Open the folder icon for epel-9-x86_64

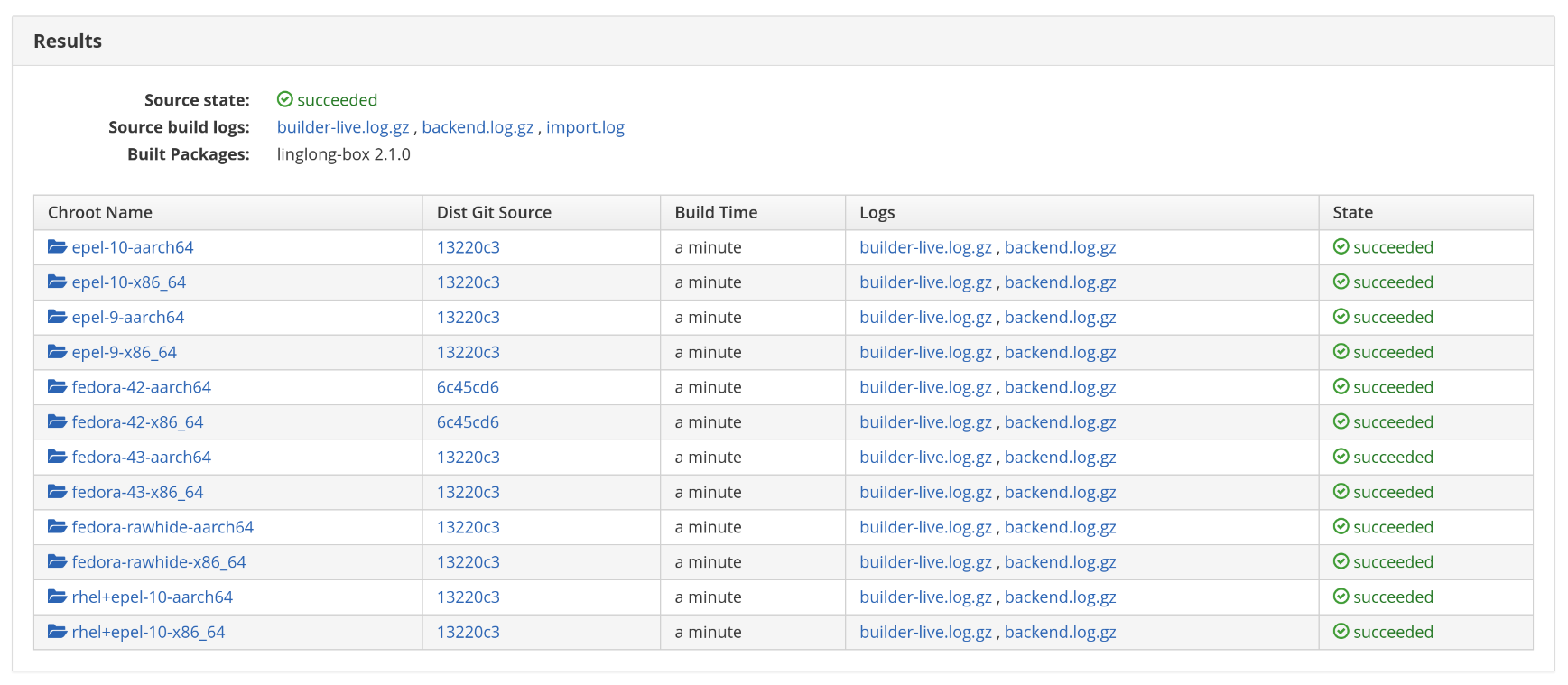[57, 352]
